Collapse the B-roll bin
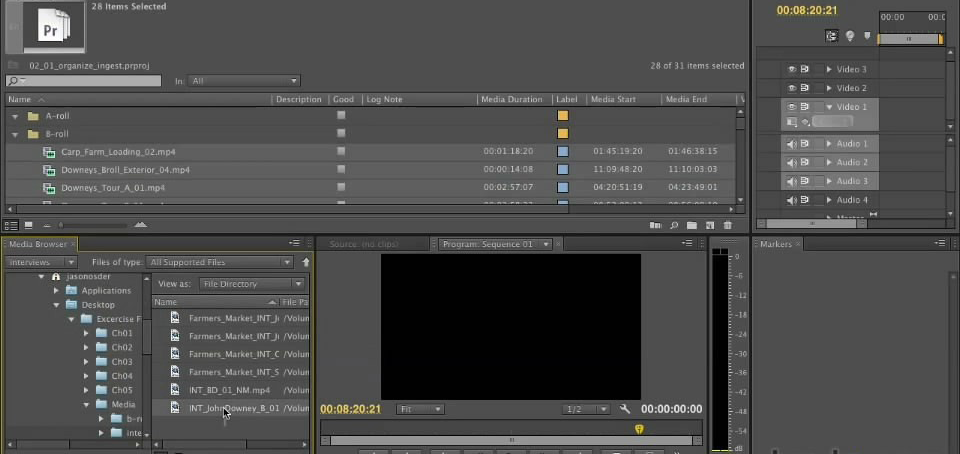 click(x=16, y=134)
